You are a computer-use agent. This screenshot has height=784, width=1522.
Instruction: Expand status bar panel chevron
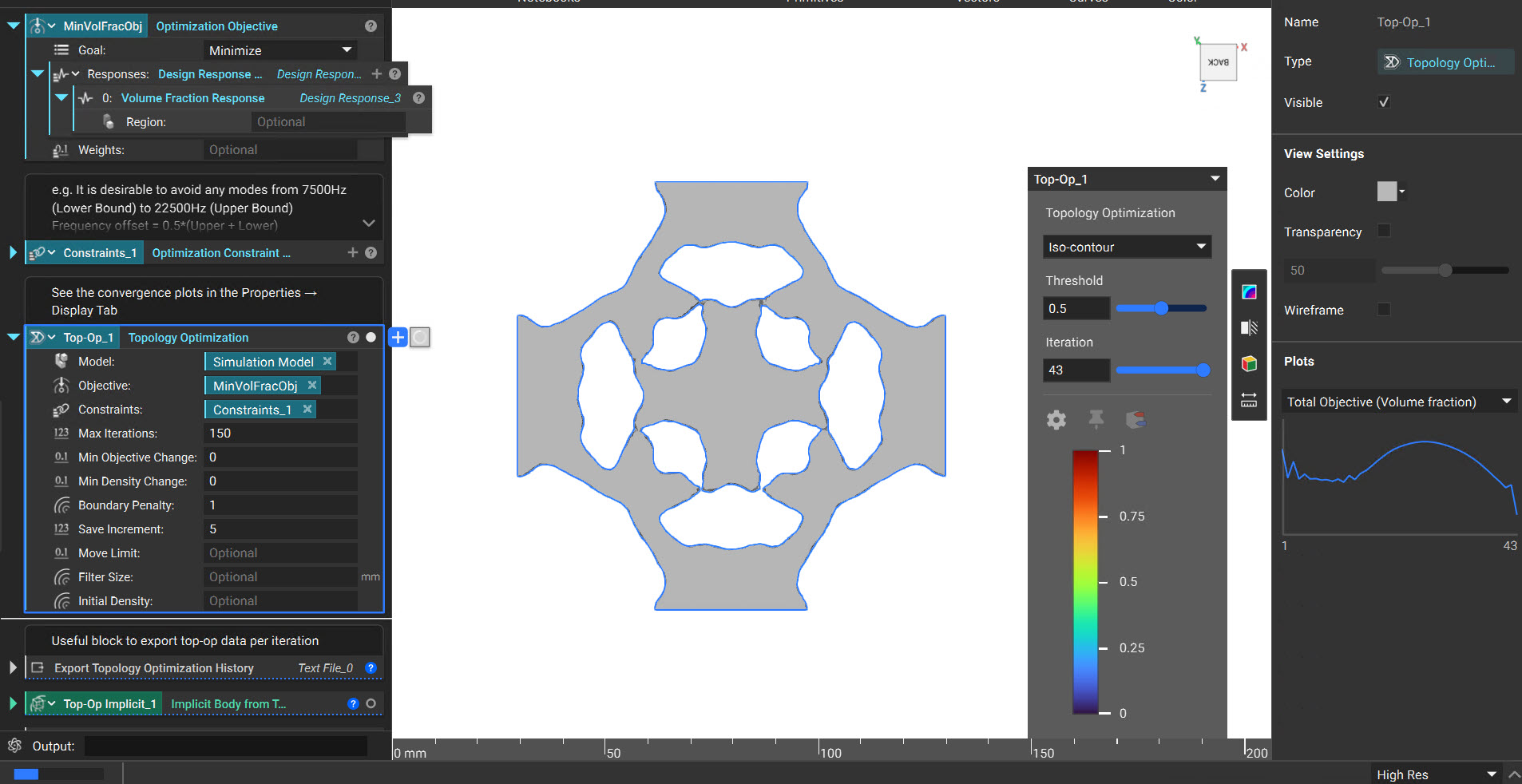click(x=1514, y=774)
